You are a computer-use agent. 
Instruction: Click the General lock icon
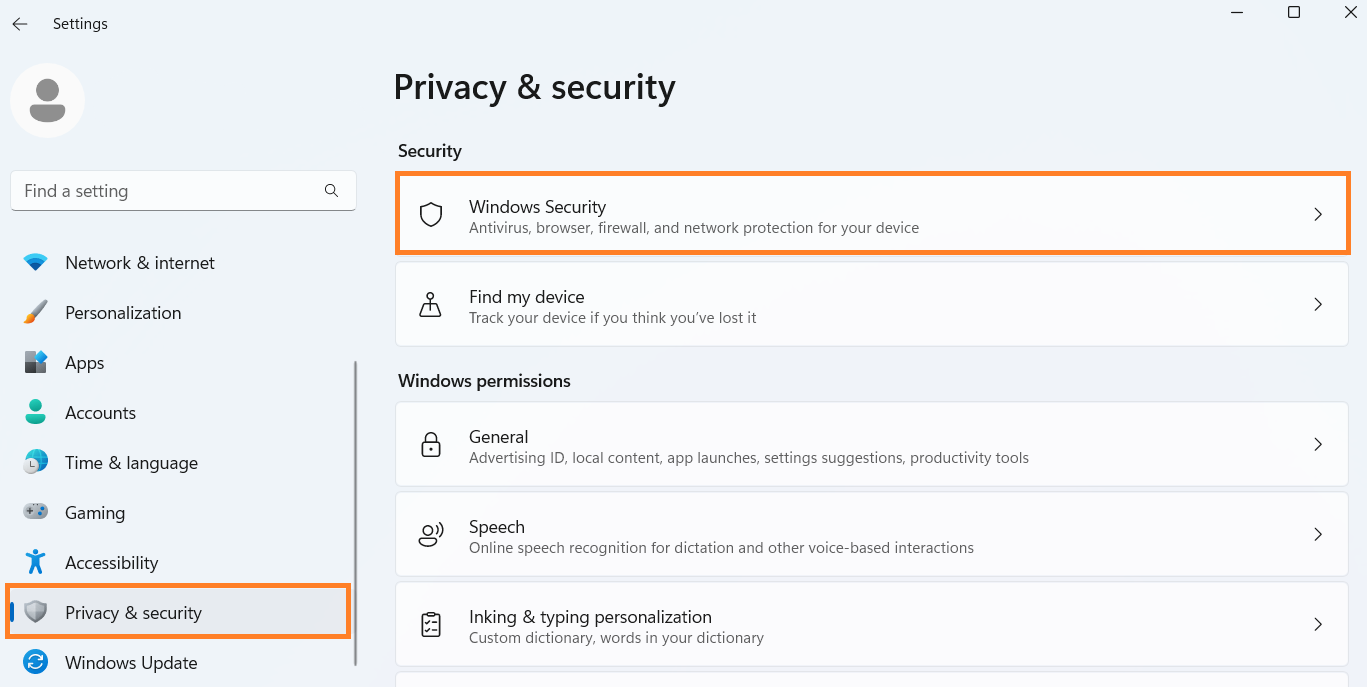pyautogui.click(x=431, y=445)
